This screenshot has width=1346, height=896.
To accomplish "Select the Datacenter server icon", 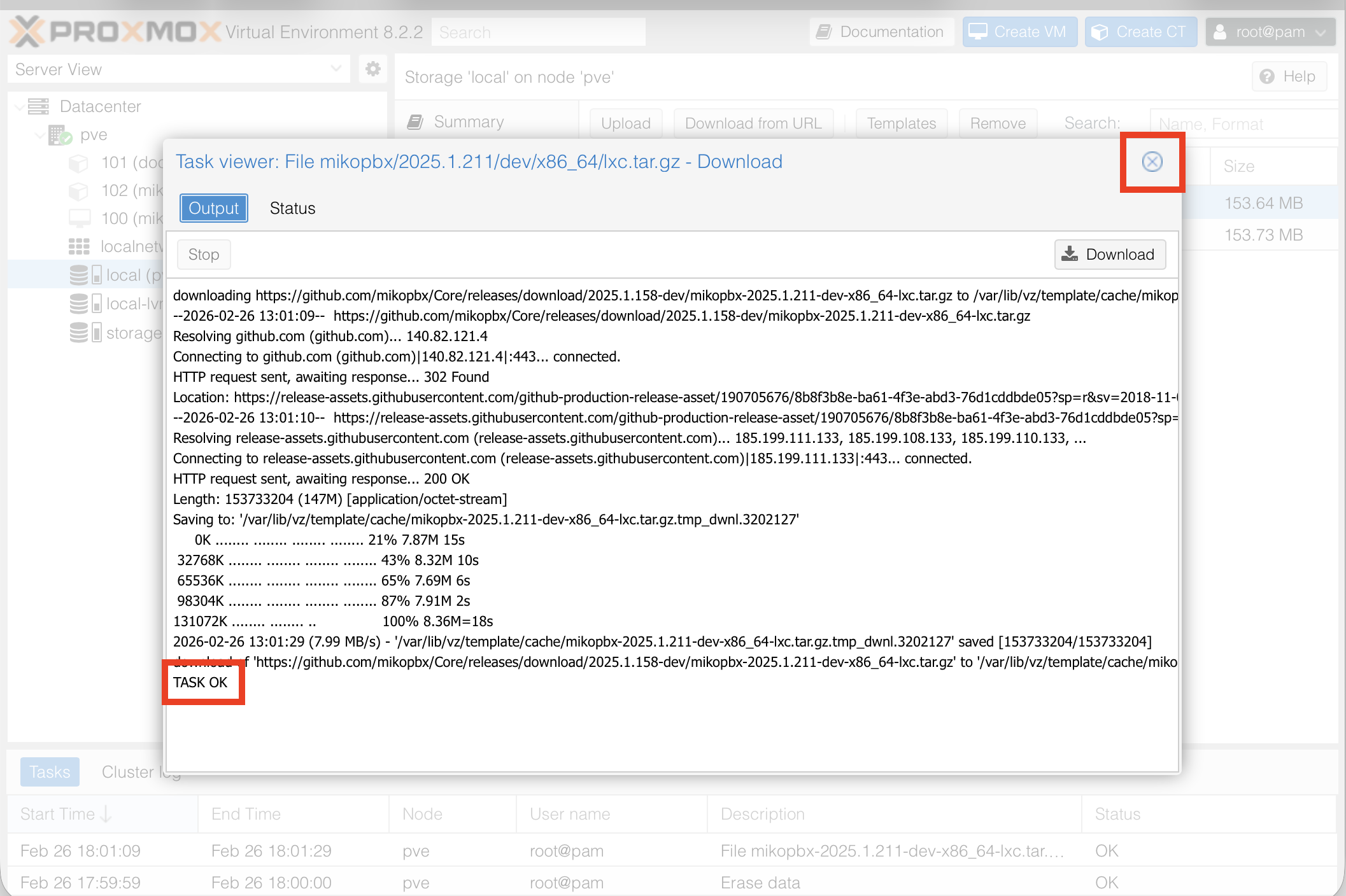I will (38, 106).
